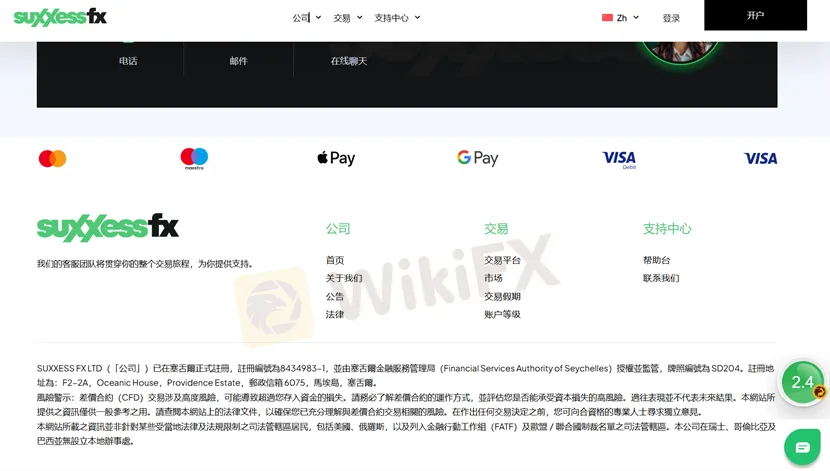Select the 电话 contact option
The height and width of the screenshot is (471, 830).
(x=128, y=61)
